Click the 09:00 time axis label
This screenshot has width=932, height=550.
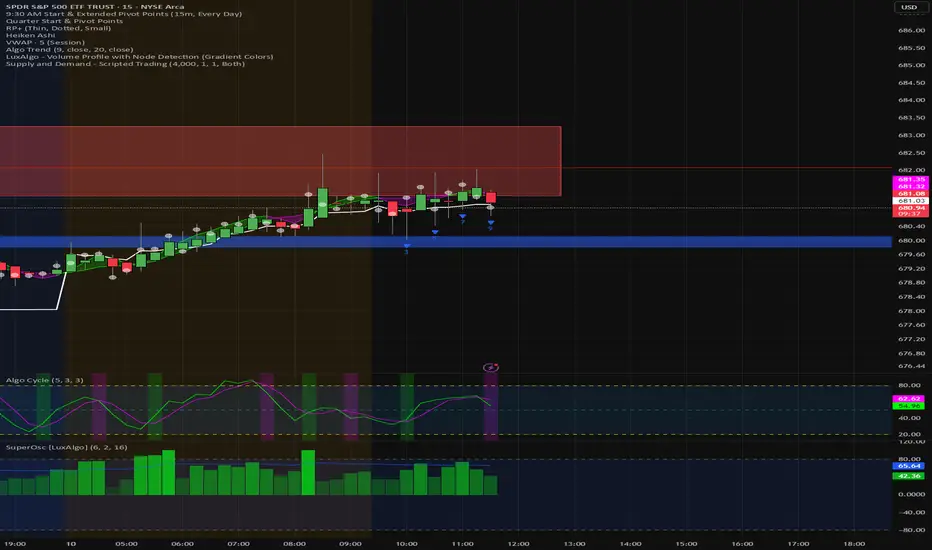point(350,543)
